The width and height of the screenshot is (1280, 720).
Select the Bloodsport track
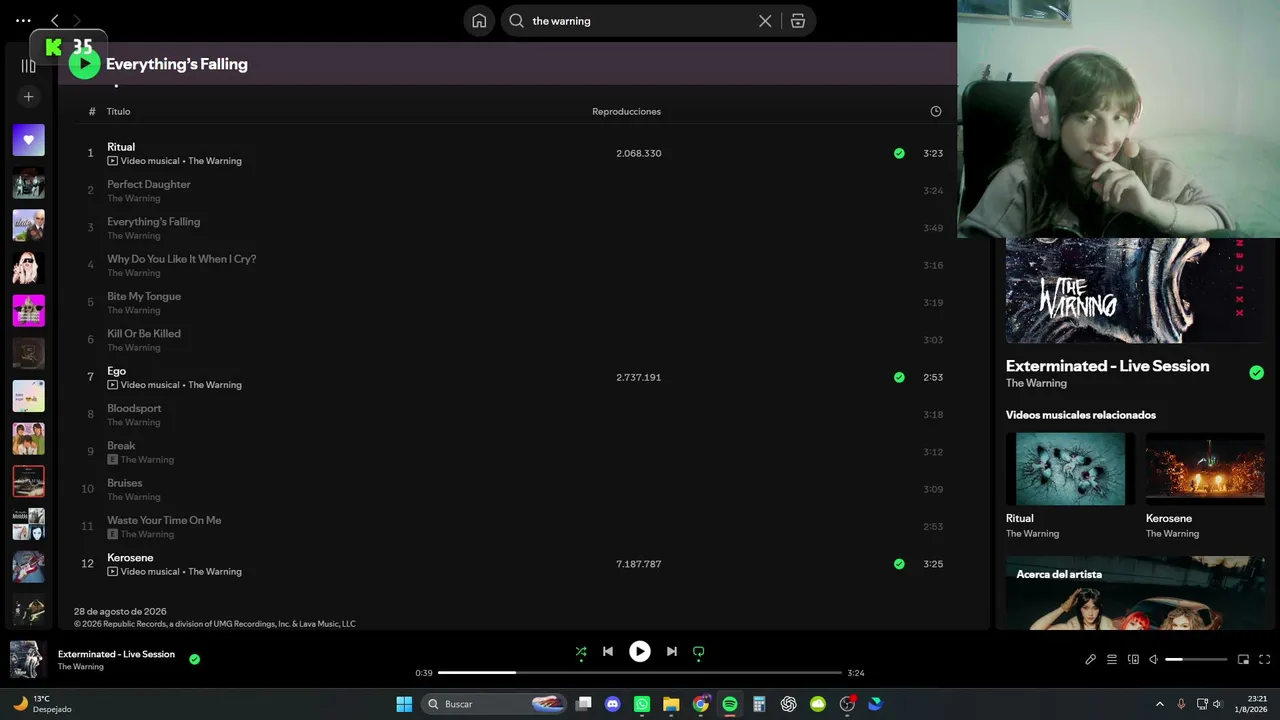point(134,408)
